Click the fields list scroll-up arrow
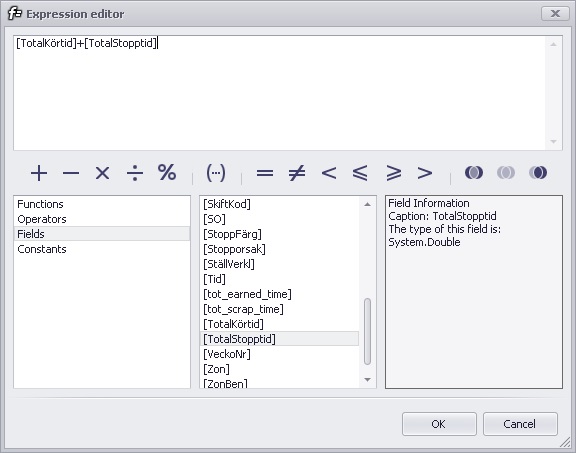576x453 pixels. point(367,204)
